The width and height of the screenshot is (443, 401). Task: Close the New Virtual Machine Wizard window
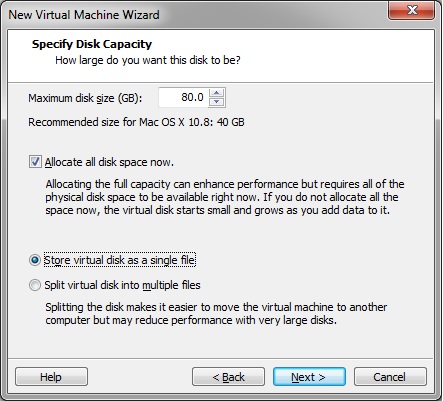[412, 10]
